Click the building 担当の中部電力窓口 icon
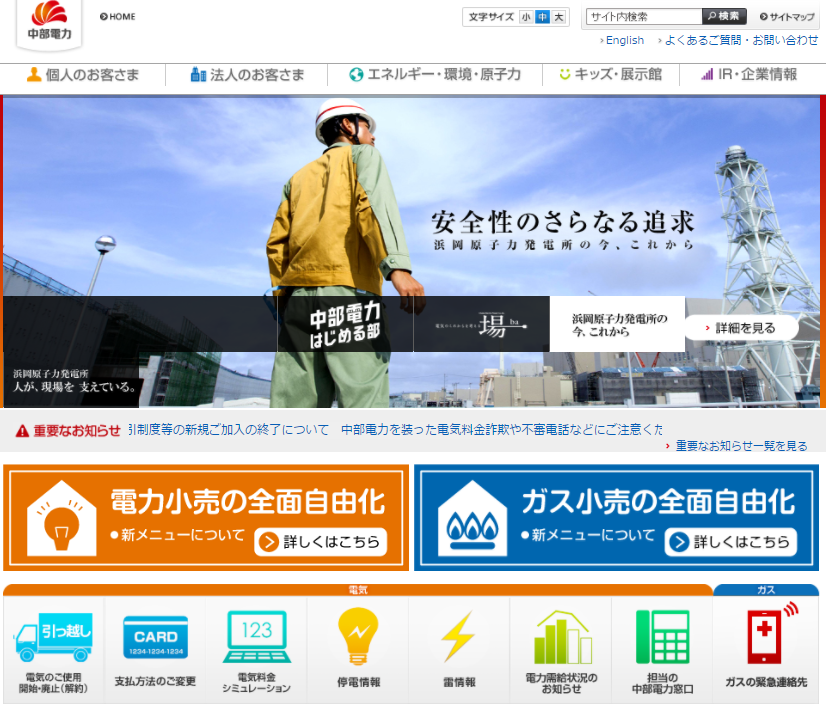This screenshot has width=826, height=707. [x=662, y=636]
